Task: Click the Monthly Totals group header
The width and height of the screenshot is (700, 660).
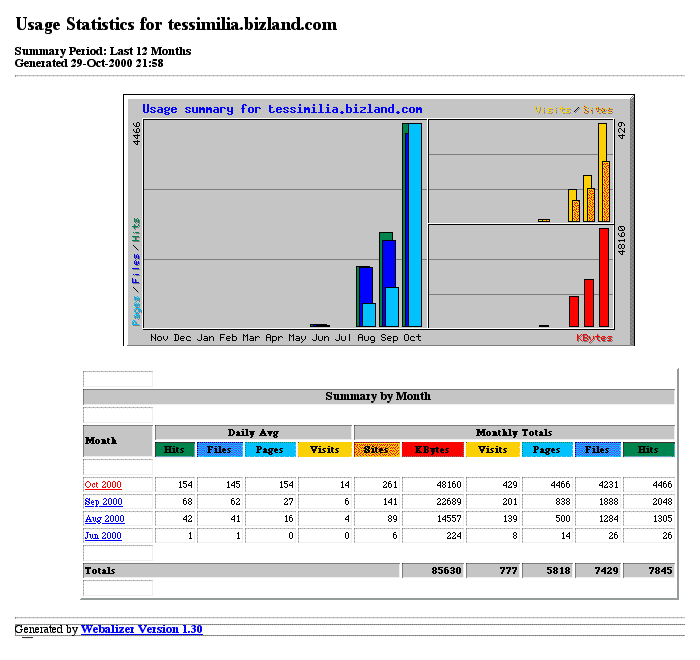Action: [514, 432]
